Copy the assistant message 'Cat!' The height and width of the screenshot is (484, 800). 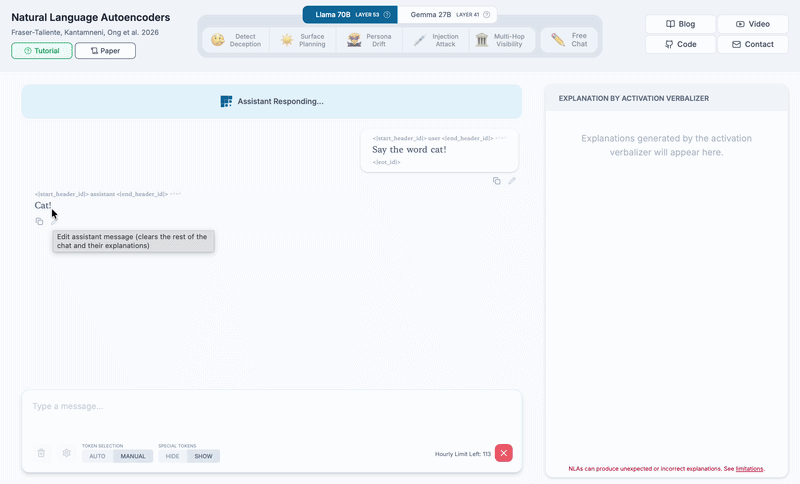pos(39,221)
